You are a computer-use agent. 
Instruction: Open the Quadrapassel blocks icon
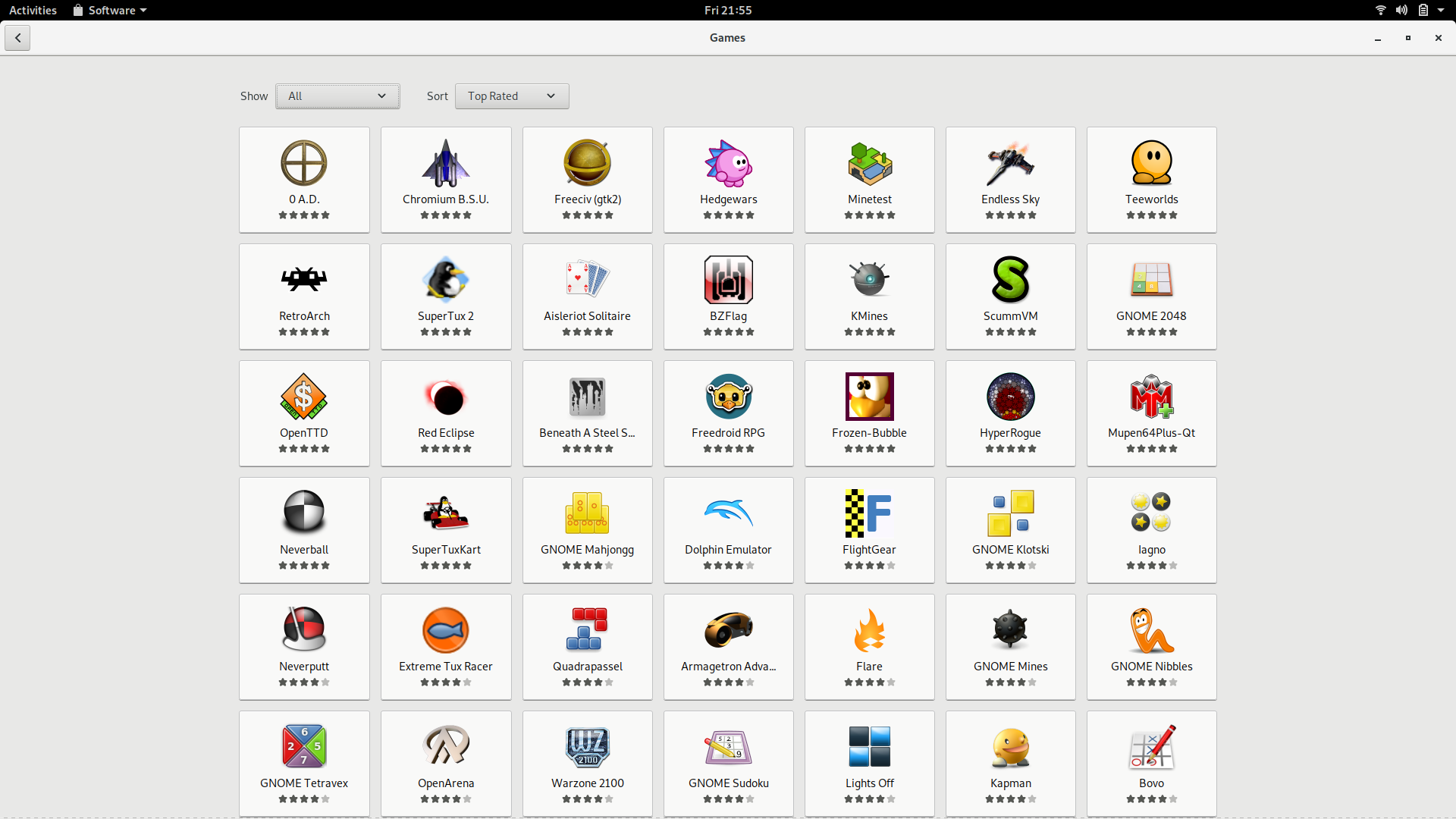pos(588,630)
